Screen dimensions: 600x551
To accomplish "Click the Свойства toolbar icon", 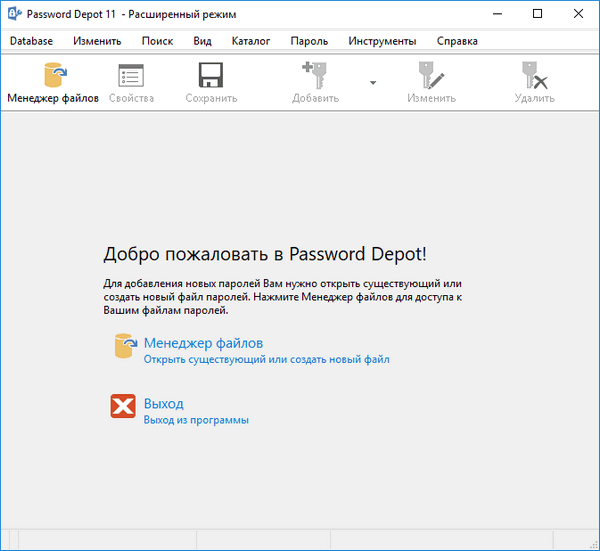I will 131,76.
